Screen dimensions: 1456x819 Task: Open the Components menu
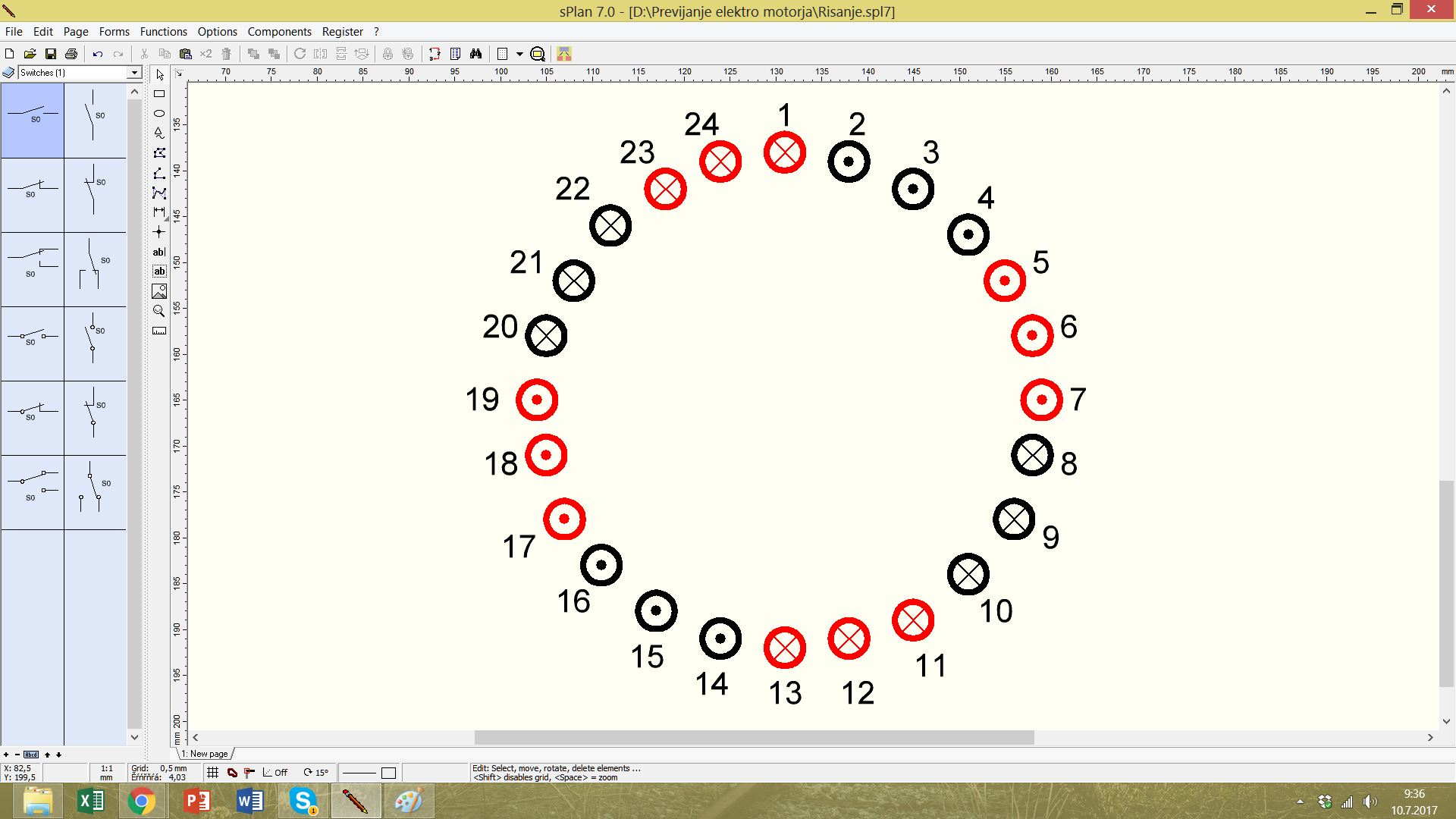click(x=279, y=32)
